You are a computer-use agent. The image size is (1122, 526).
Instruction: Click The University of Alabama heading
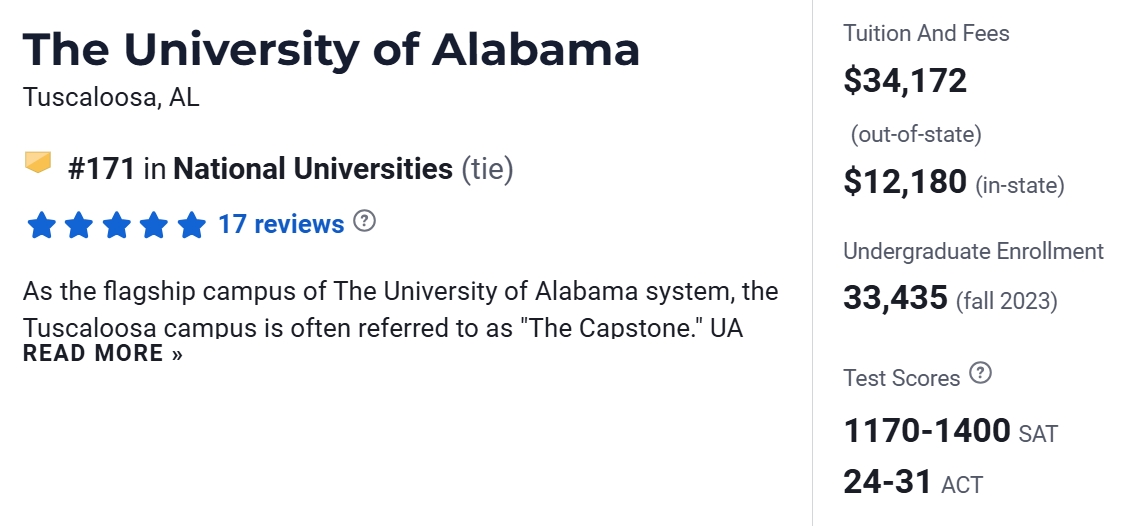(x=331, y=50)
